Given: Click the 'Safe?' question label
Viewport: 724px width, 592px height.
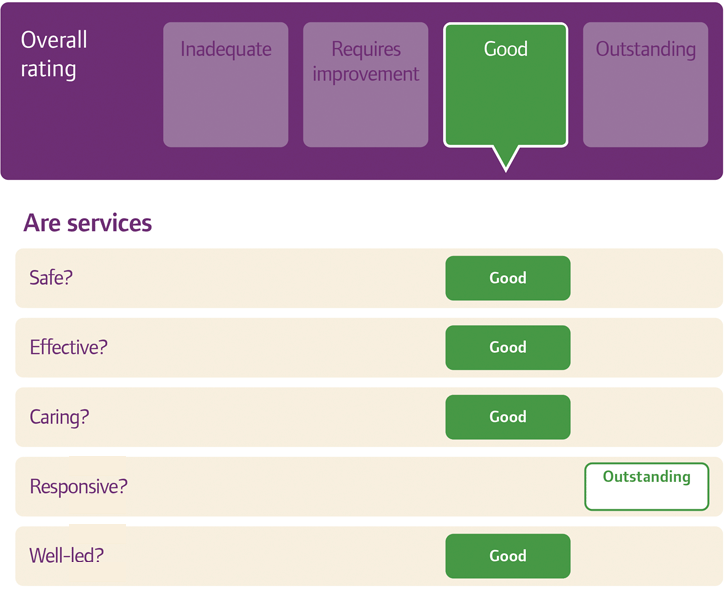Looking at the screenshot, I should coord(51,278).
